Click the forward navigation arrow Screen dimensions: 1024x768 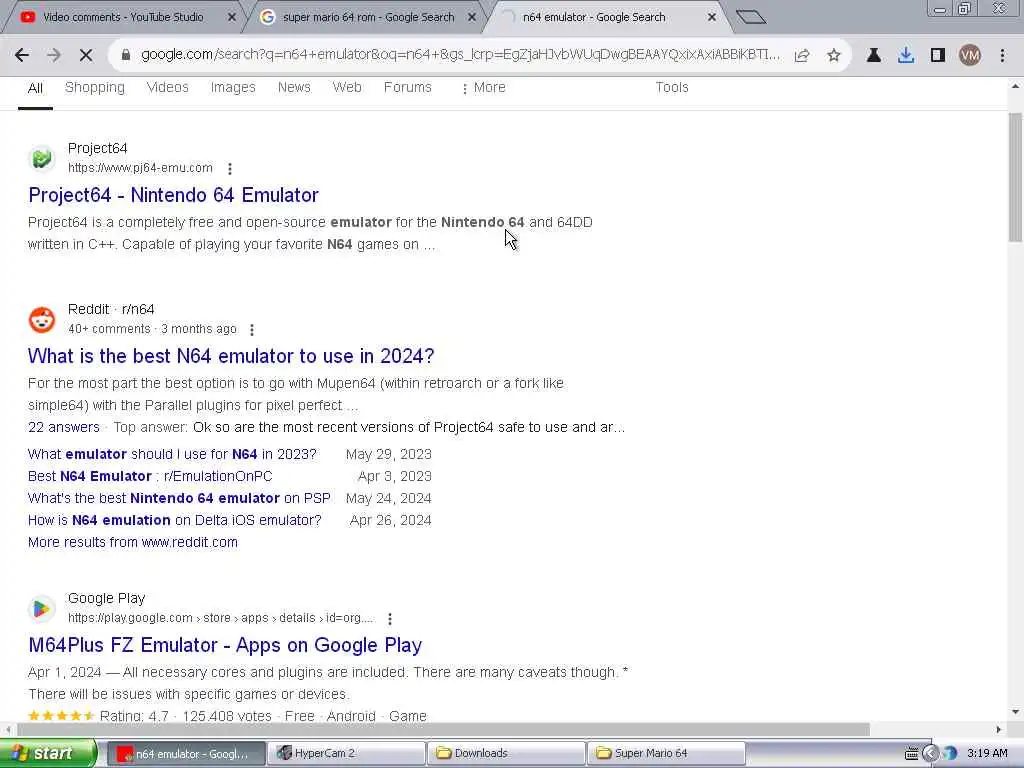point(54,56)
